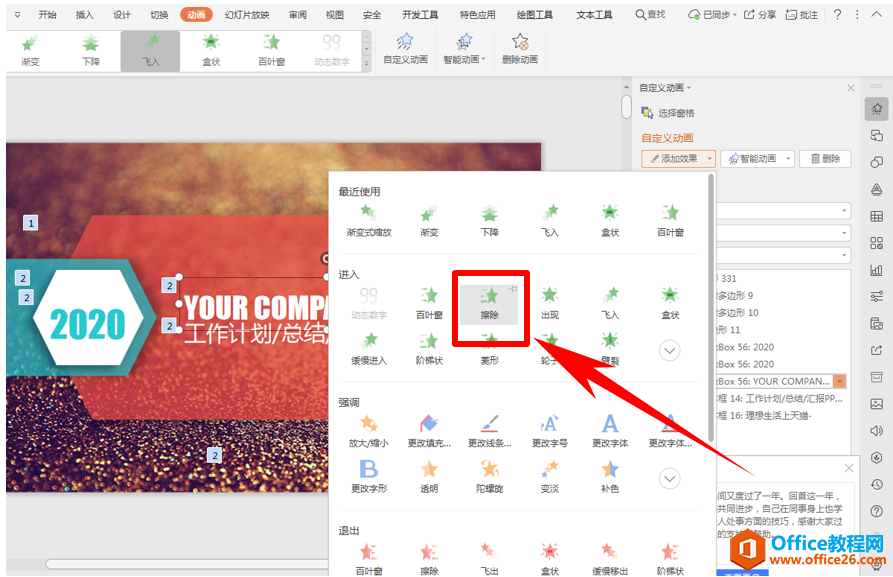Expand more entrance effects chevron
Screen dimensions: 893x577
click(670, 350)
